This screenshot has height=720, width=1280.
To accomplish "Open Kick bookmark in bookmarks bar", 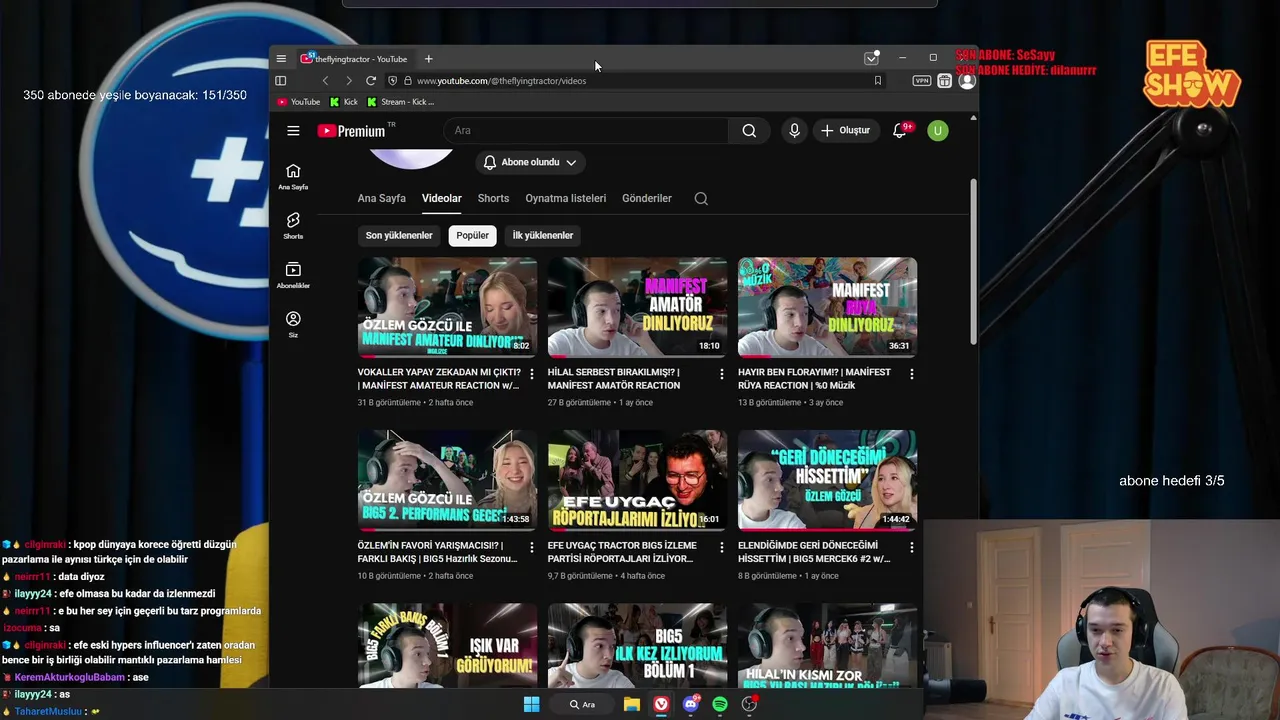I will pyautogui.click(x=344, y=102).
